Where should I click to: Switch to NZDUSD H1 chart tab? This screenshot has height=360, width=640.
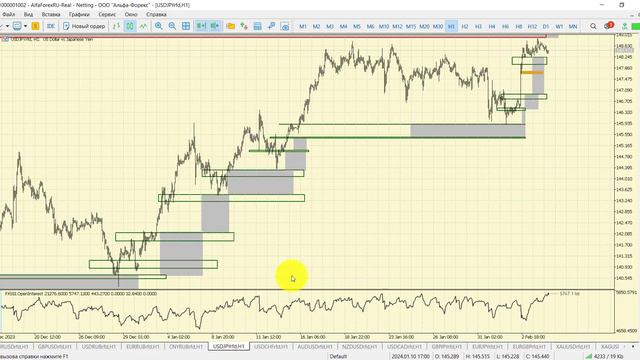[x=360, y=347]
